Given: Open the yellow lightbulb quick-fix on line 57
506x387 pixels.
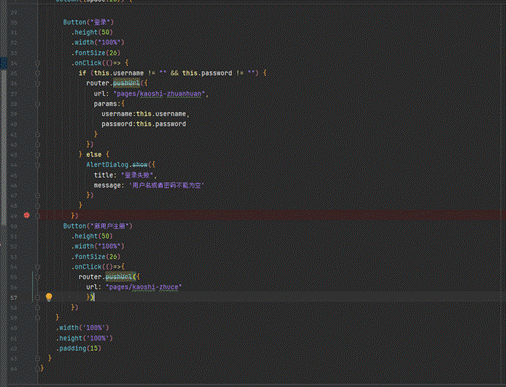Looking at the screenshot, I should pos(49,297).
